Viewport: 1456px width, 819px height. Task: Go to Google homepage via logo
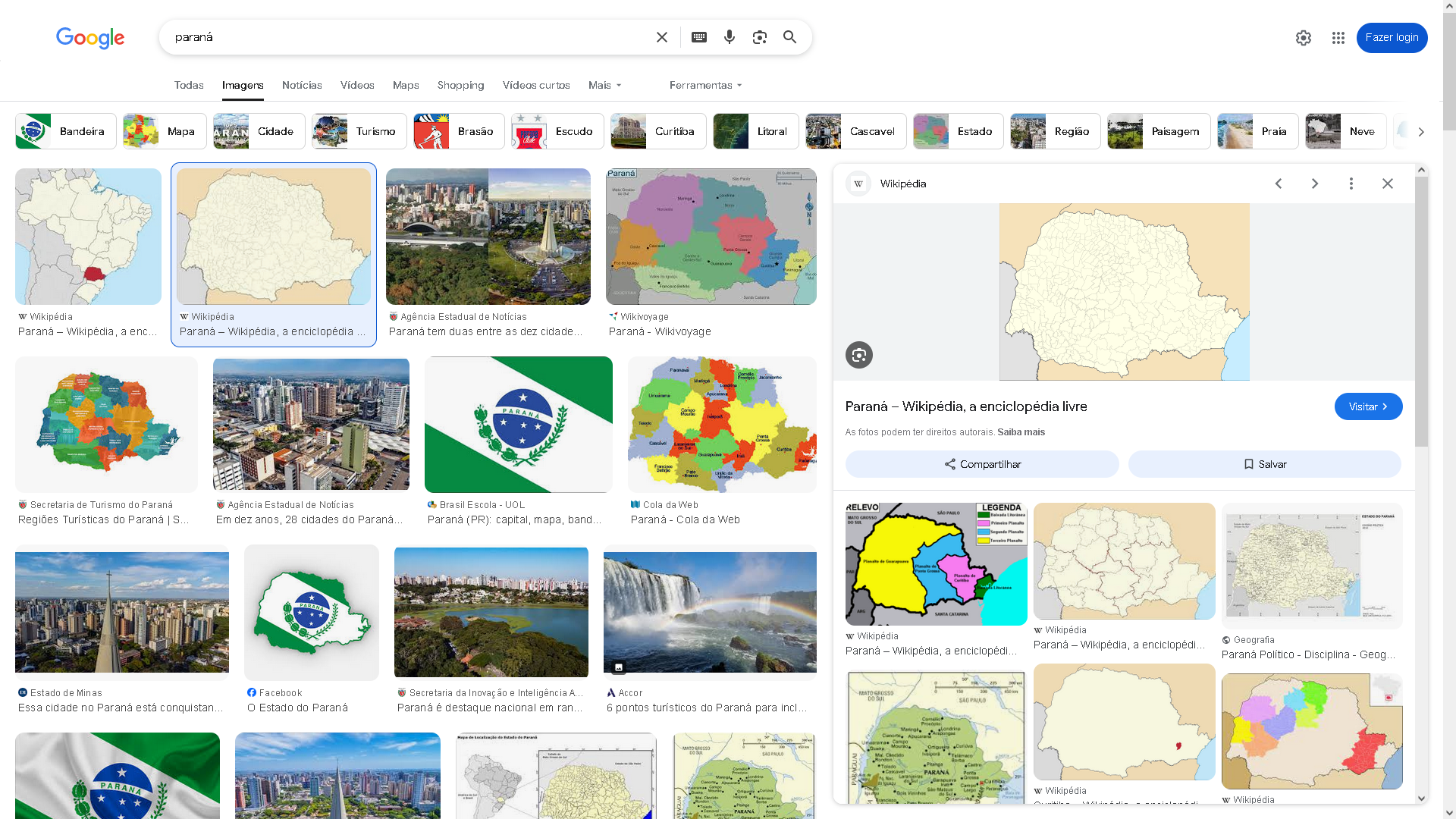coord(90,38)
